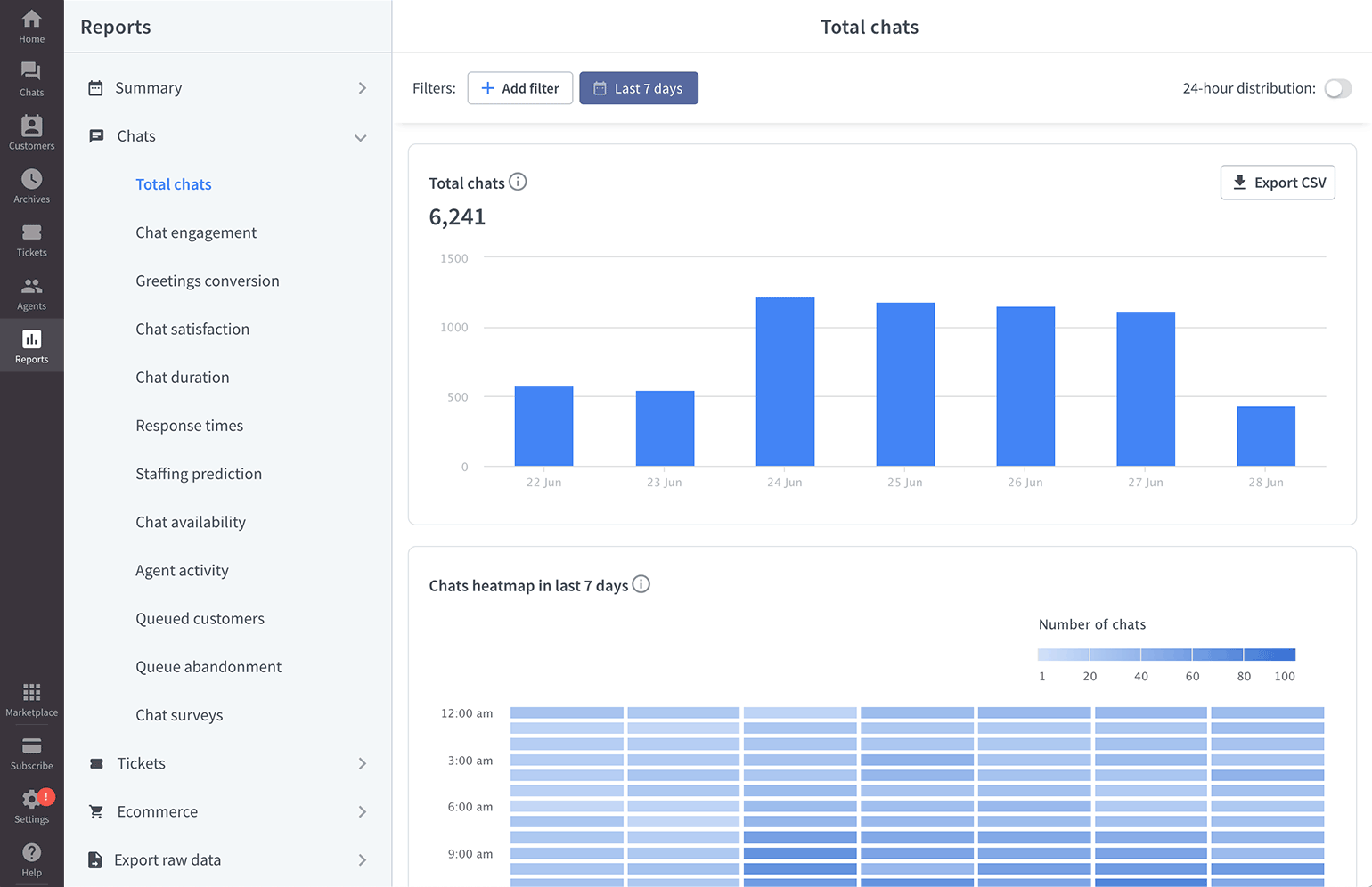Click the file icon next to Export raw data
The height and width of the screenshot is (887, 1372).
[94, 859]
